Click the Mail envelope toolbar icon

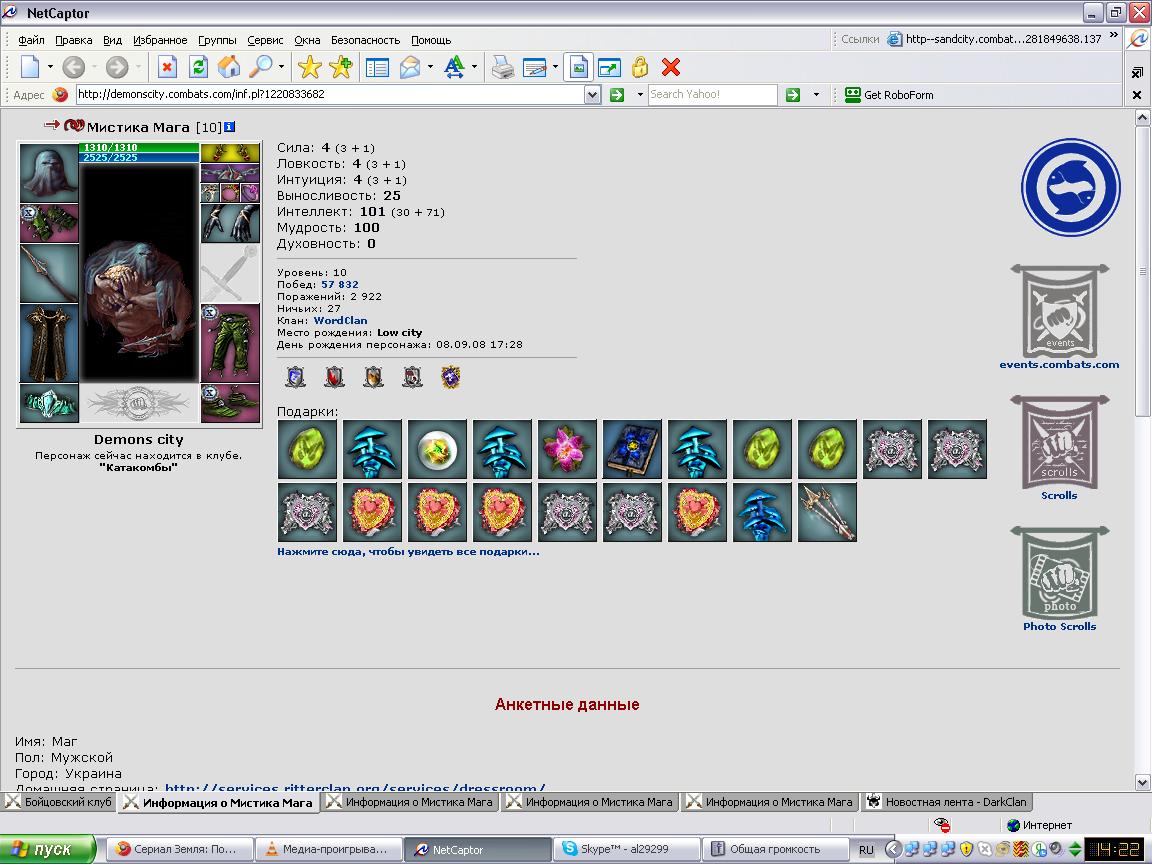click(x=410, y=68)
